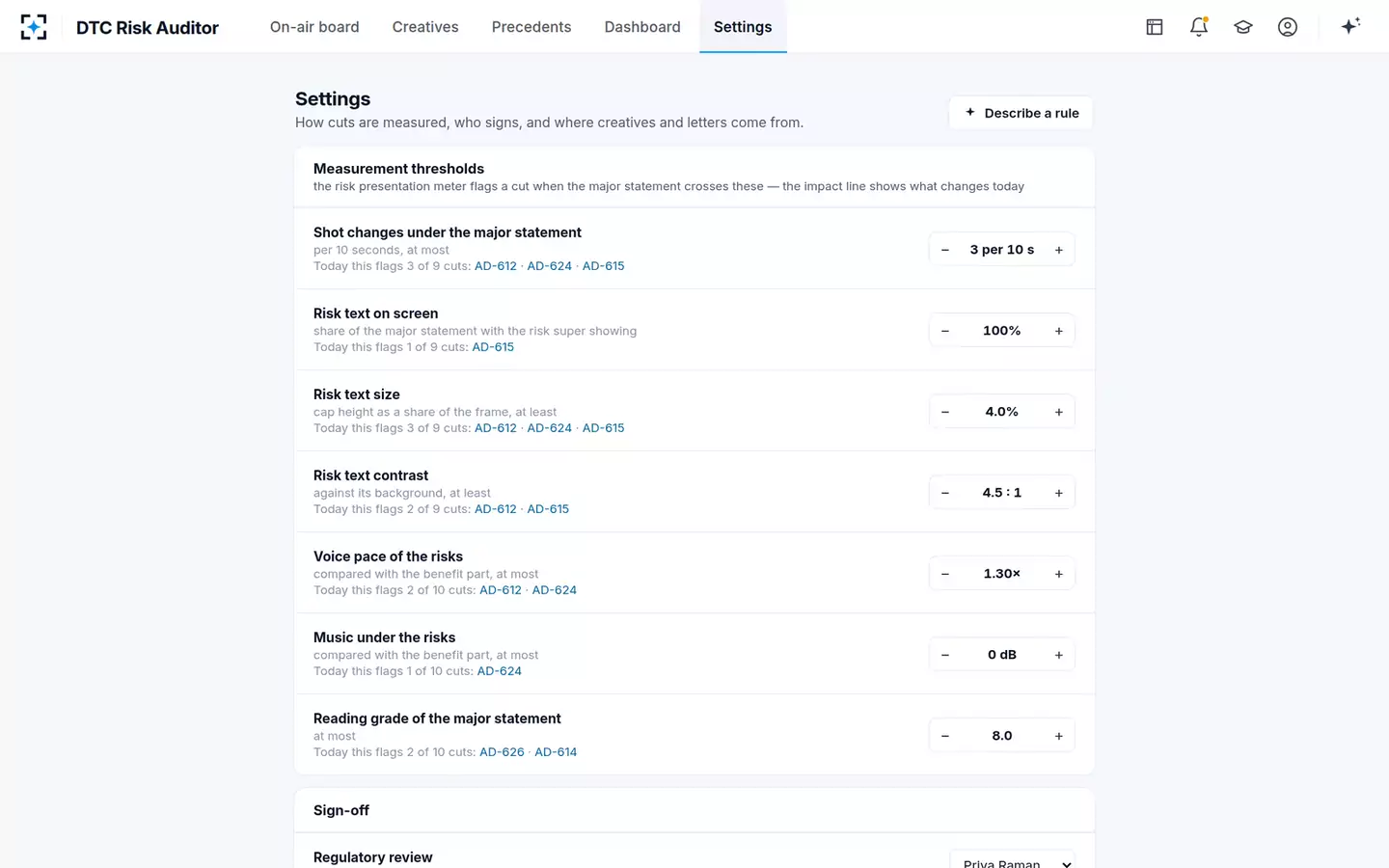Open the sparkle AI assistant icon
The height and width of the screenshot is (868, 1389).
click(x=1350, y=26)
